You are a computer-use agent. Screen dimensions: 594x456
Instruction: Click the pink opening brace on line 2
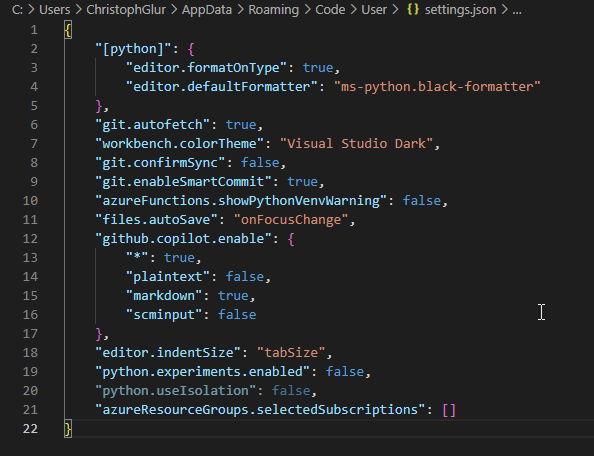[191, 49]
